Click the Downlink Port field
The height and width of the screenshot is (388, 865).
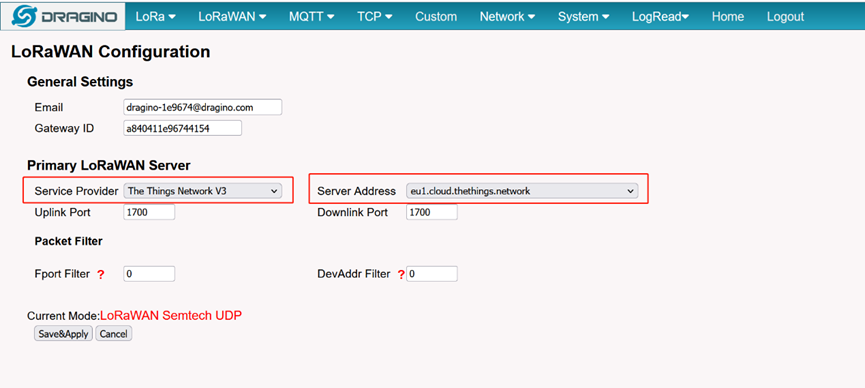tap(431, 212)
